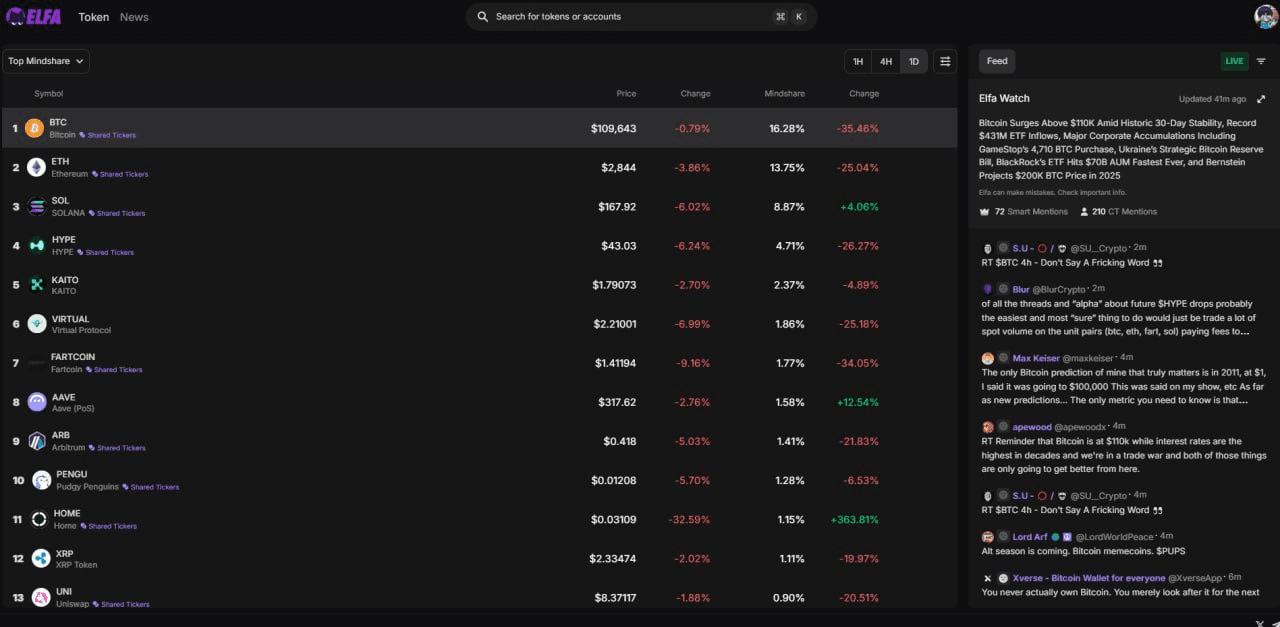Sort by the Mindshare column header
The image size is (1280, 627).
click(x=784, y=94)
